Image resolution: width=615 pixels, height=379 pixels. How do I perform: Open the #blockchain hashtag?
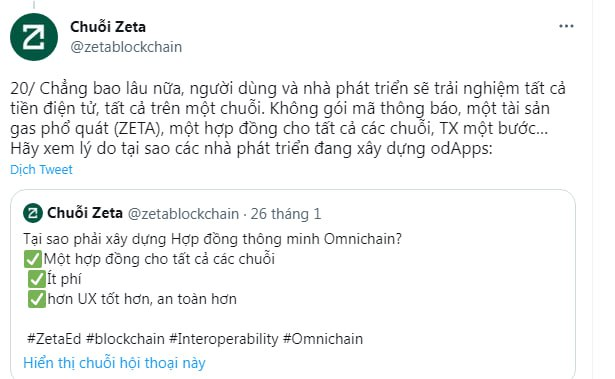pyautogui.click(x=125, y=339)
